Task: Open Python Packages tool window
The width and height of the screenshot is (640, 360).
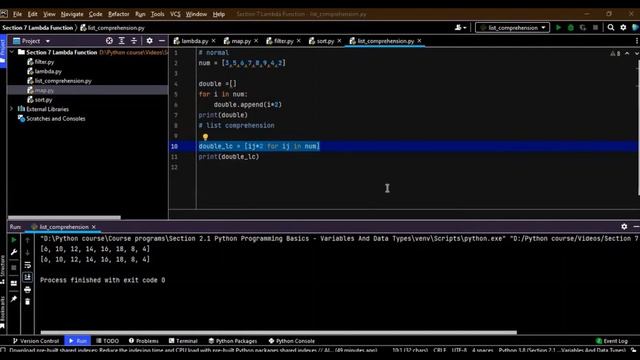Action: click(233, 341)
